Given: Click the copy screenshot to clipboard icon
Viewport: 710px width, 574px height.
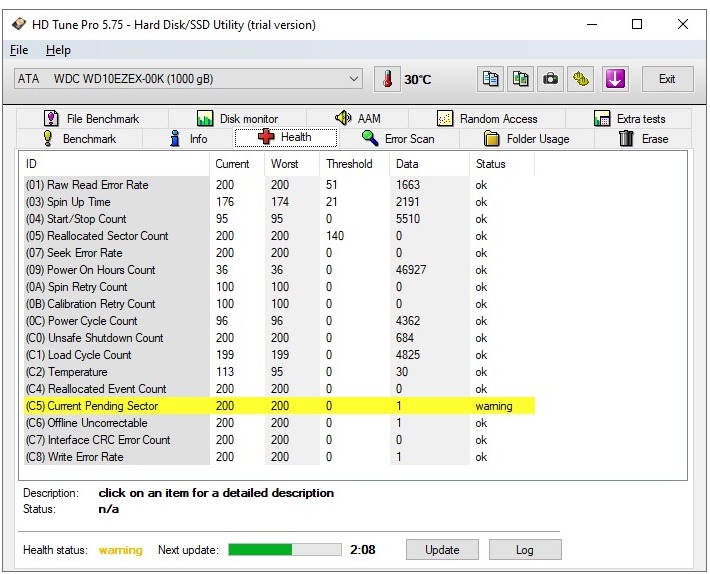Looking at the screenshot, I should [520, 79].
